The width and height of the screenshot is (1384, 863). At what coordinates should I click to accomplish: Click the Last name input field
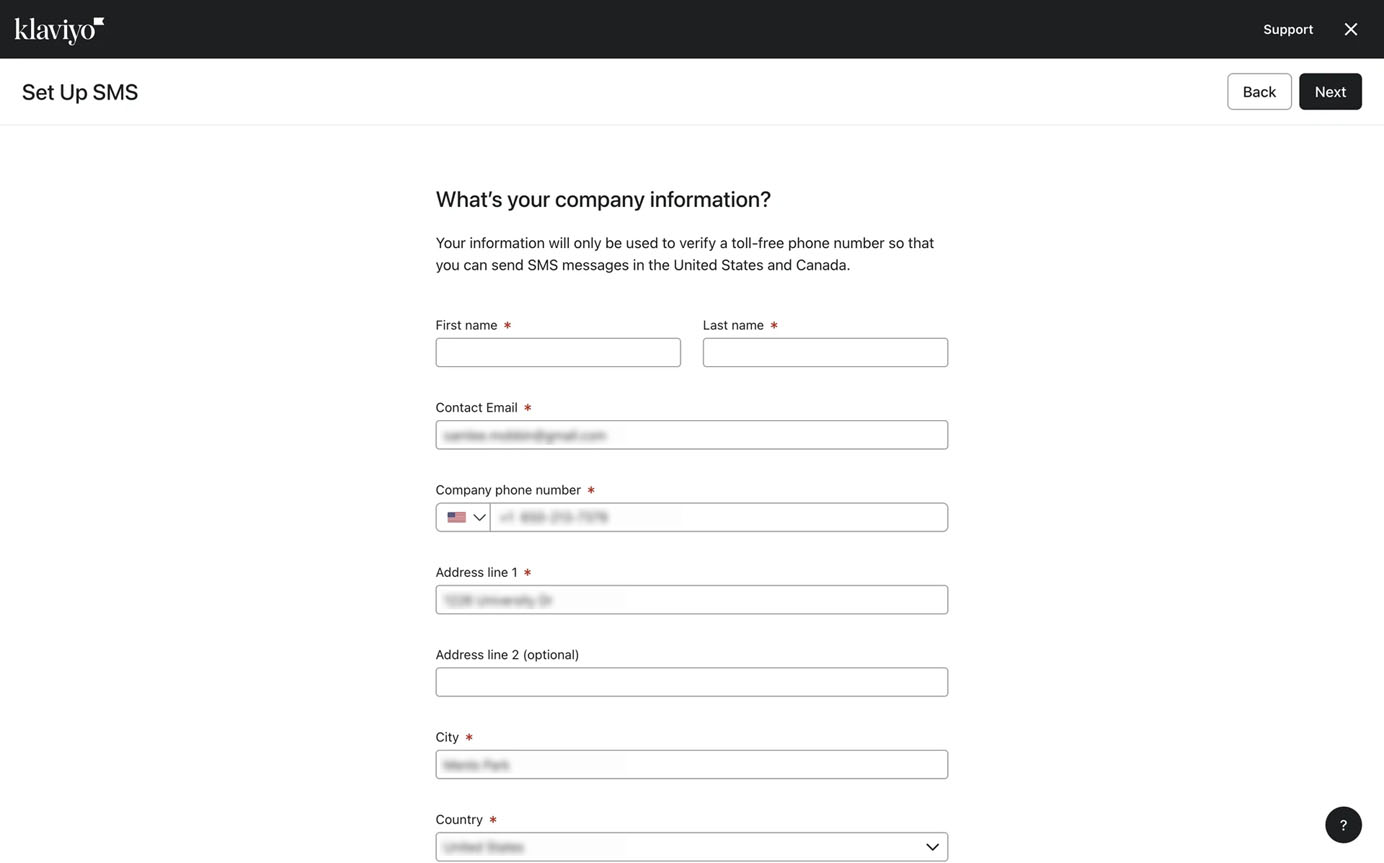[x=824, y=351]
